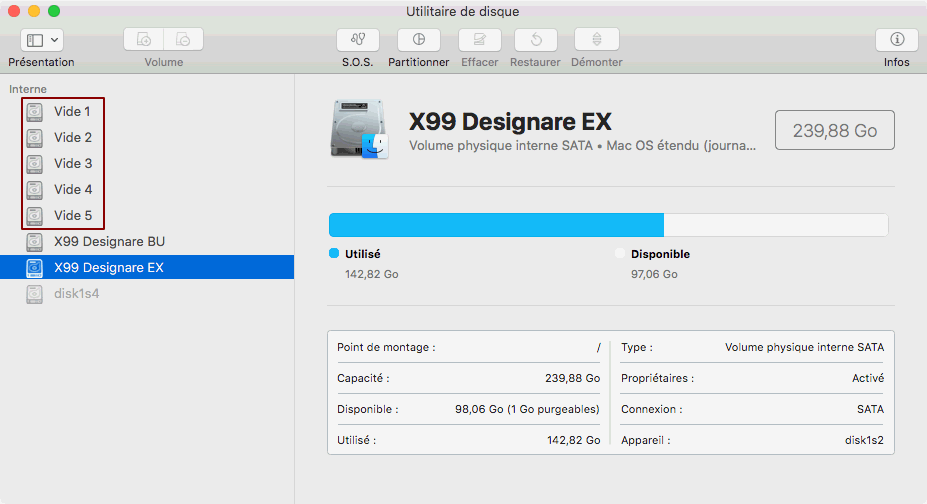The image size is (927, 504).
Task: Click the Appareil disk1s2 value
Action: pos(864,440)
